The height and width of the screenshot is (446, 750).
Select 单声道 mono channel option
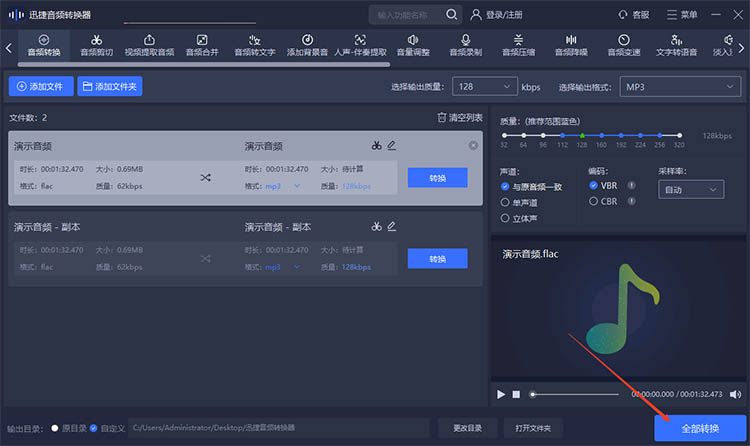(x=519, y=202)
